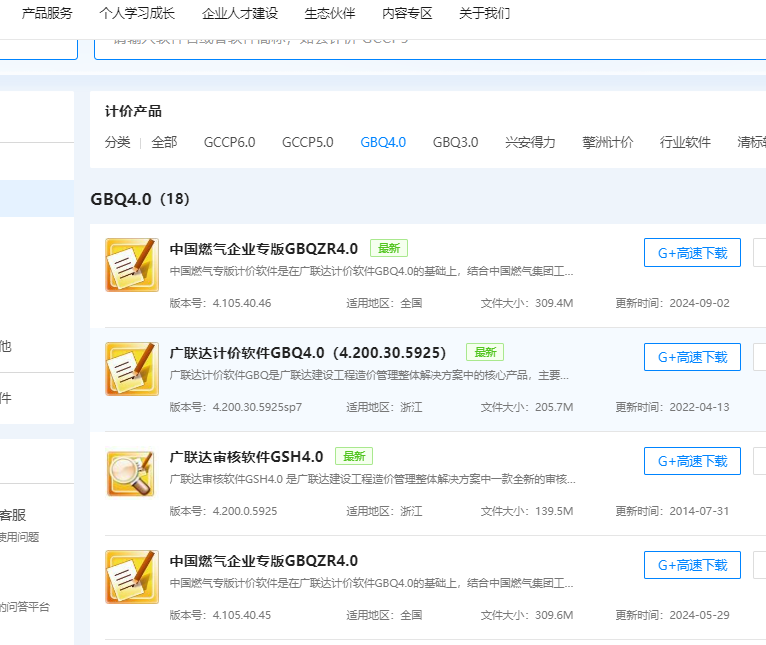Click the version text 4.200.0.5925
Image resolution: width=766 pixels, height=645 pixels.
[x=245, y=511]
